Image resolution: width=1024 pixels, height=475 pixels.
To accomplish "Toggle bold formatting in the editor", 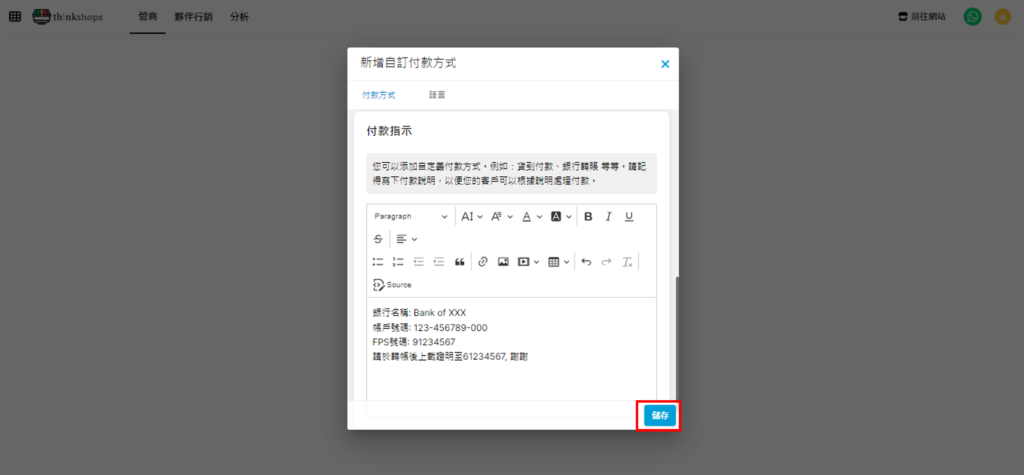I will point(588,216).
